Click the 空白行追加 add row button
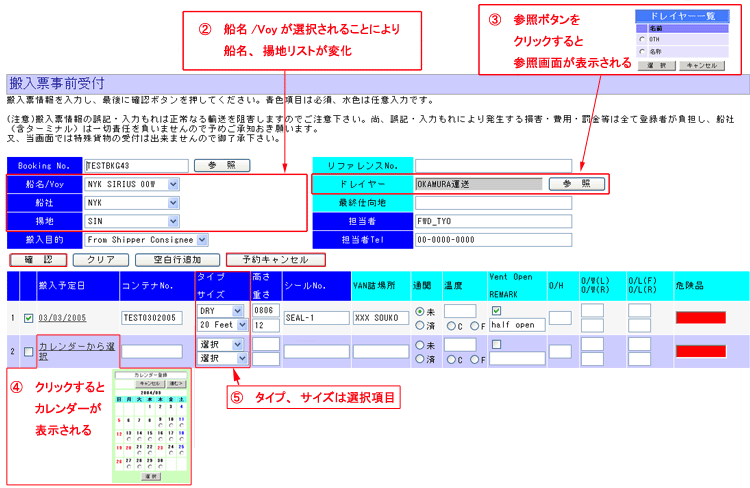This screenshot has width=750, height=488. [x=178, y=259]
